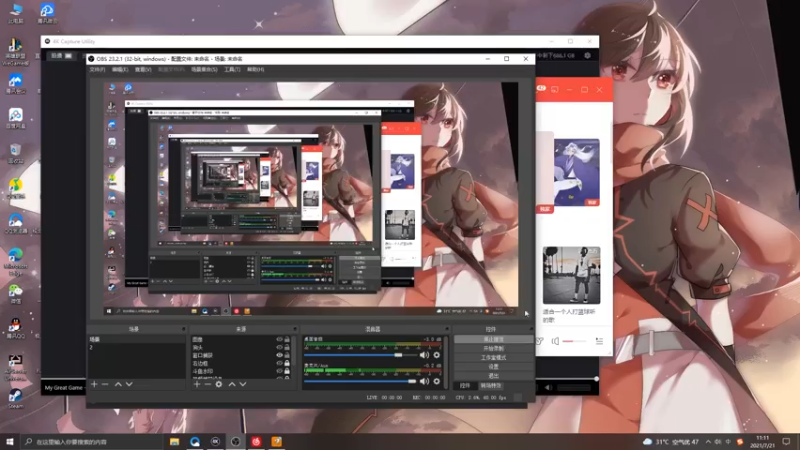Add a new scene with the plus button
Image resolution: width=800 pixels, height=450 pixels.
94,384
